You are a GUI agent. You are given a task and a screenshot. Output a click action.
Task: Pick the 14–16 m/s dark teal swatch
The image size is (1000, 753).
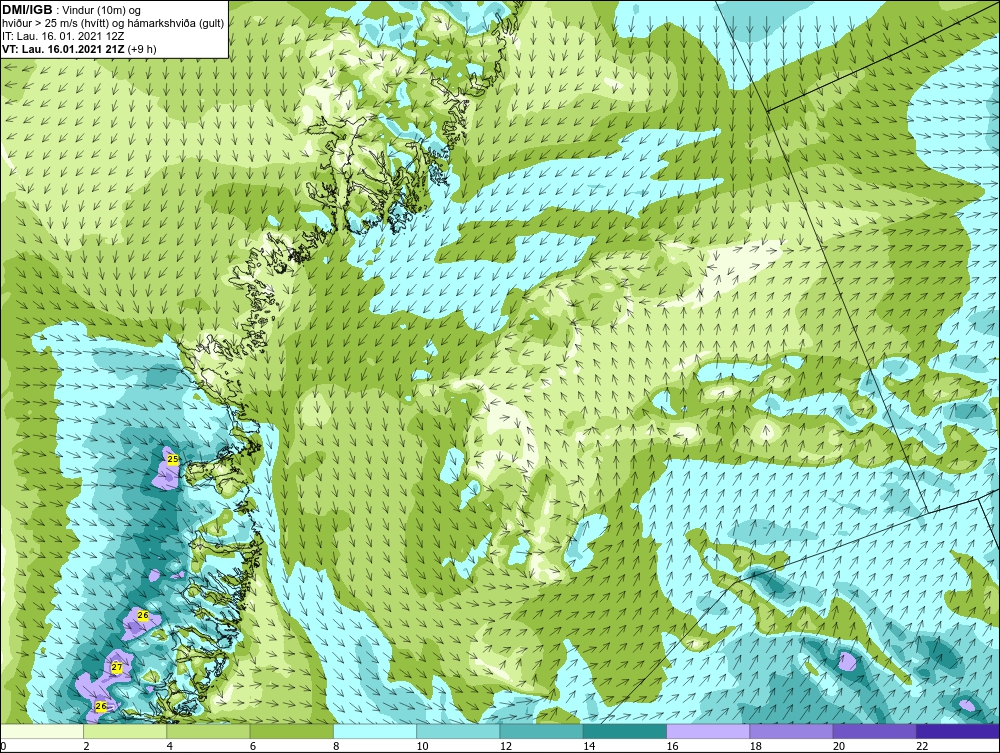(x=625, y=731)
